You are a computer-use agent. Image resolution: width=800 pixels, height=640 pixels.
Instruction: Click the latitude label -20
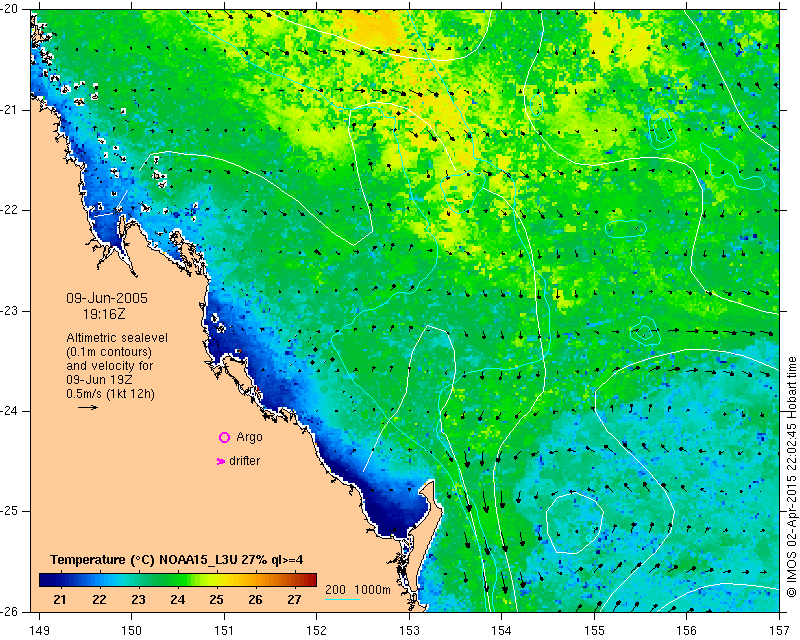click(x=9, y=10)
